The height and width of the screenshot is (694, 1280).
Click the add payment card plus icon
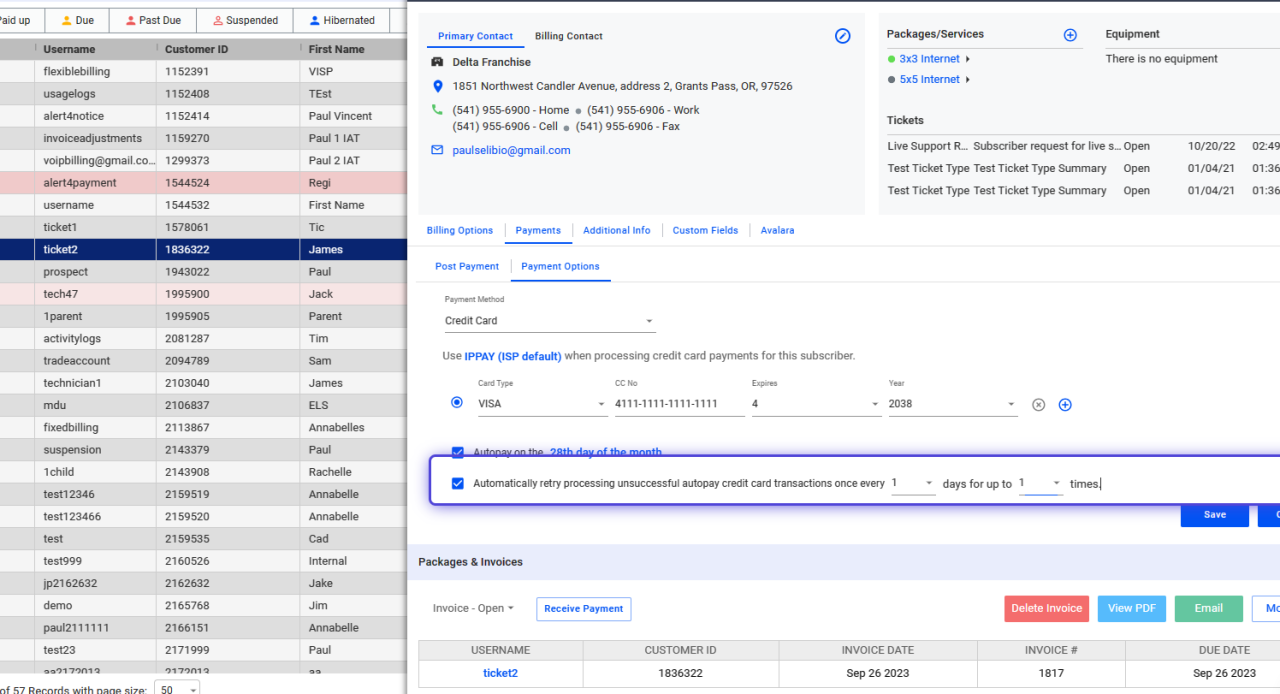click(1064, 404)
